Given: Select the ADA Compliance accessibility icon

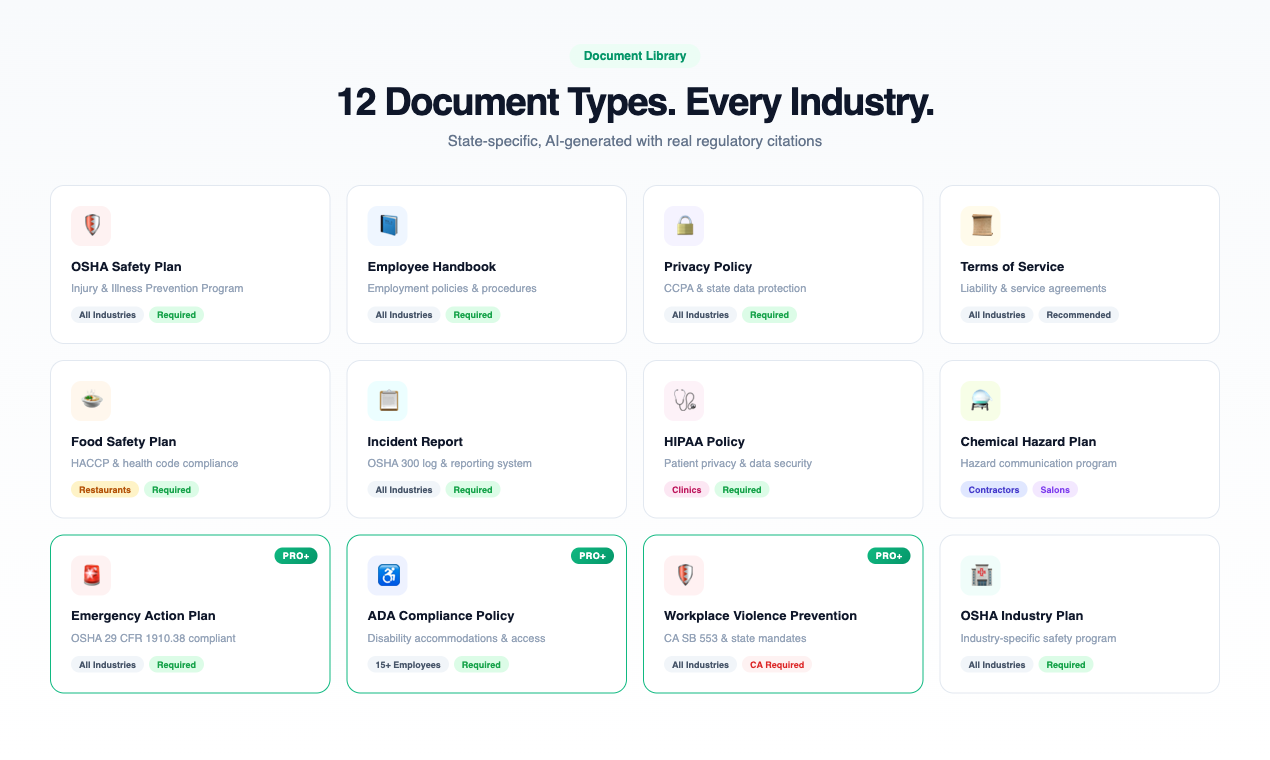Looking at the screenshot, I should click(388, 575).
